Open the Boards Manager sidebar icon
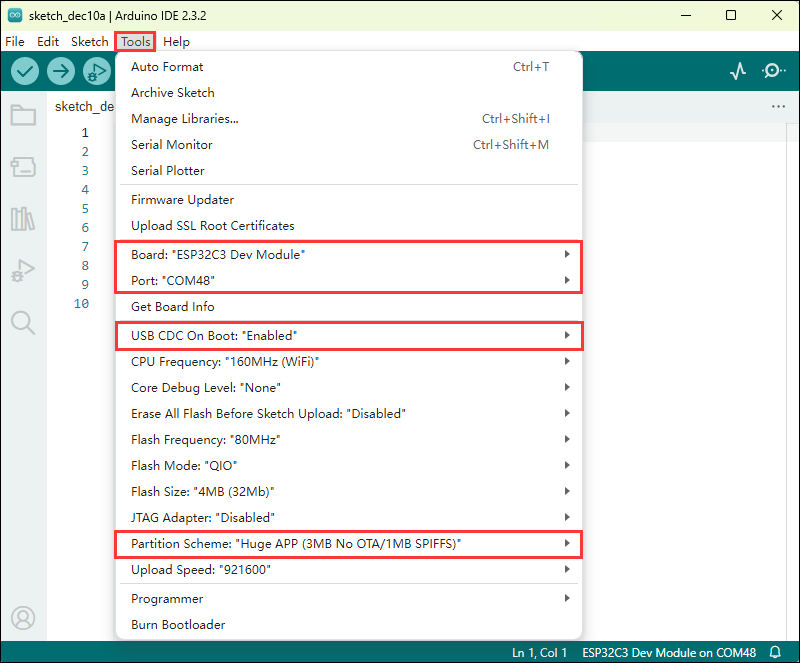The image size is (800, 663). click(23, 167)
